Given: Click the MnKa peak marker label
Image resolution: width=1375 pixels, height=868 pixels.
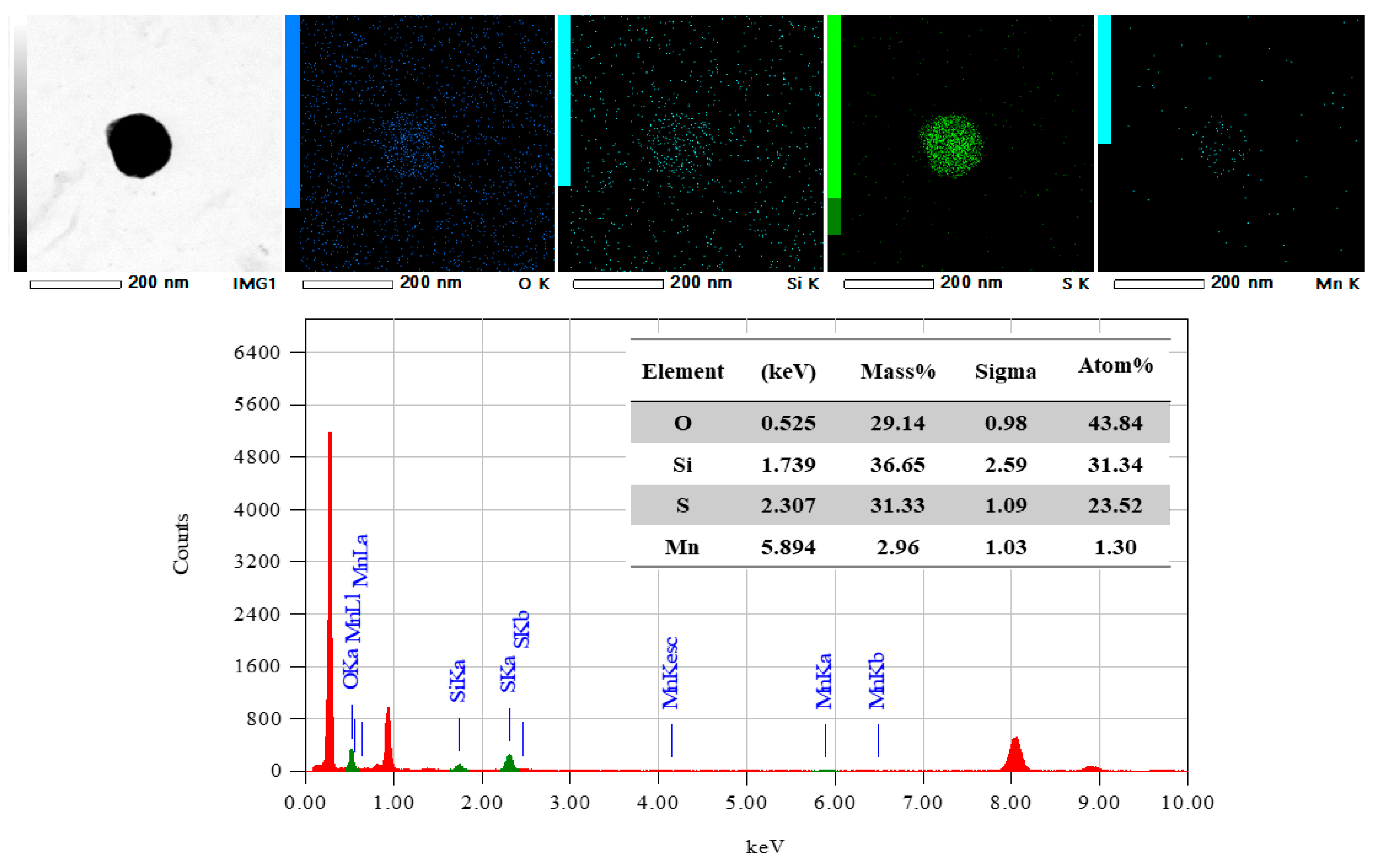Looking at the screenshot, I should point(824,681).
